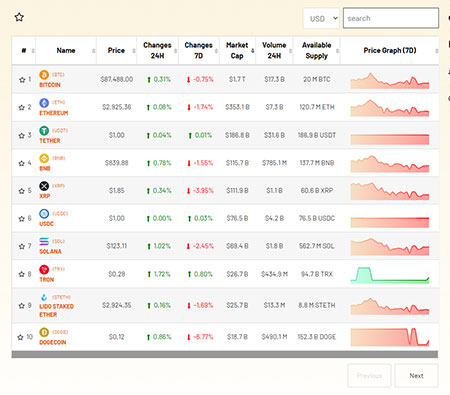Sort by Changes 24H column header
This screenshot has width=450, height=395.
pos(157,50)
